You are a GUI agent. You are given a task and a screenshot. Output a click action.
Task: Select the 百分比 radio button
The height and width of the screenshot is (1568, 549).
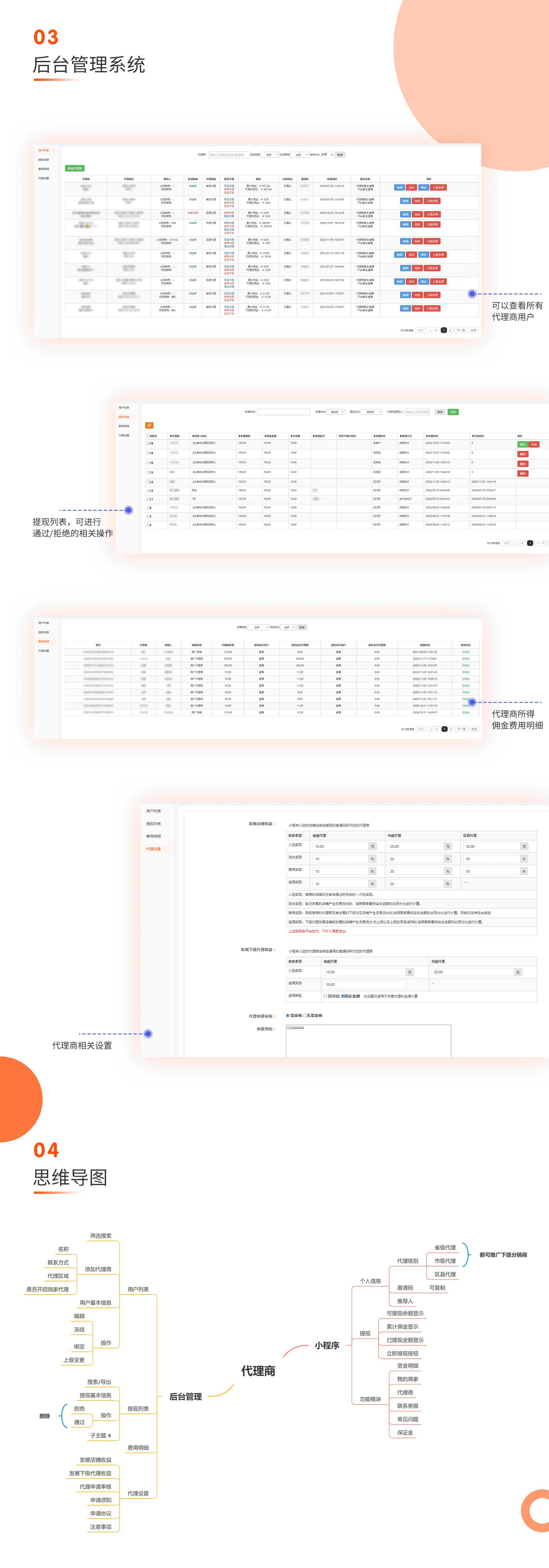325,996
